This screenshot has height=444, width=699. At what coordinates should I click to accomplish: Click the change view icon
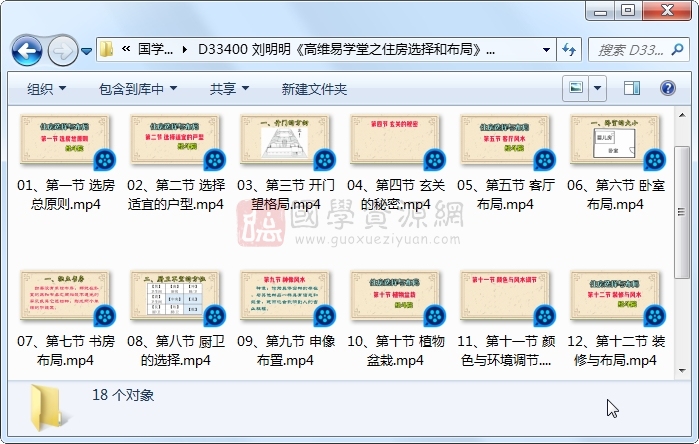(x=576, y=89)
